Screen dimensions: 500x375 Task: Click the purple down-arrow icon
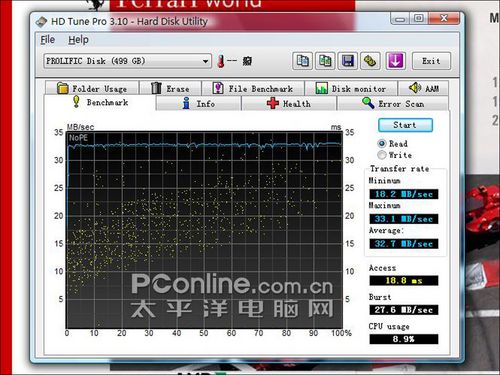click(396, 61)
